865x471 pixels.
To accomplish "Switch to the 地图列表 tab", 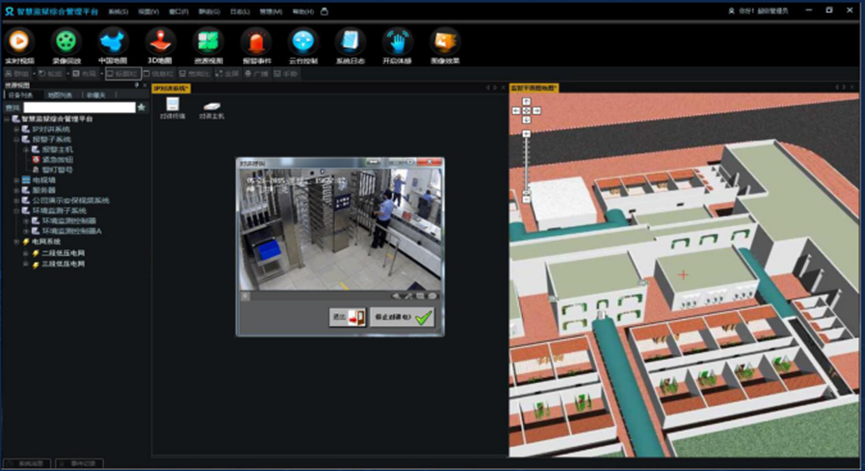I will tap(59, 95).
